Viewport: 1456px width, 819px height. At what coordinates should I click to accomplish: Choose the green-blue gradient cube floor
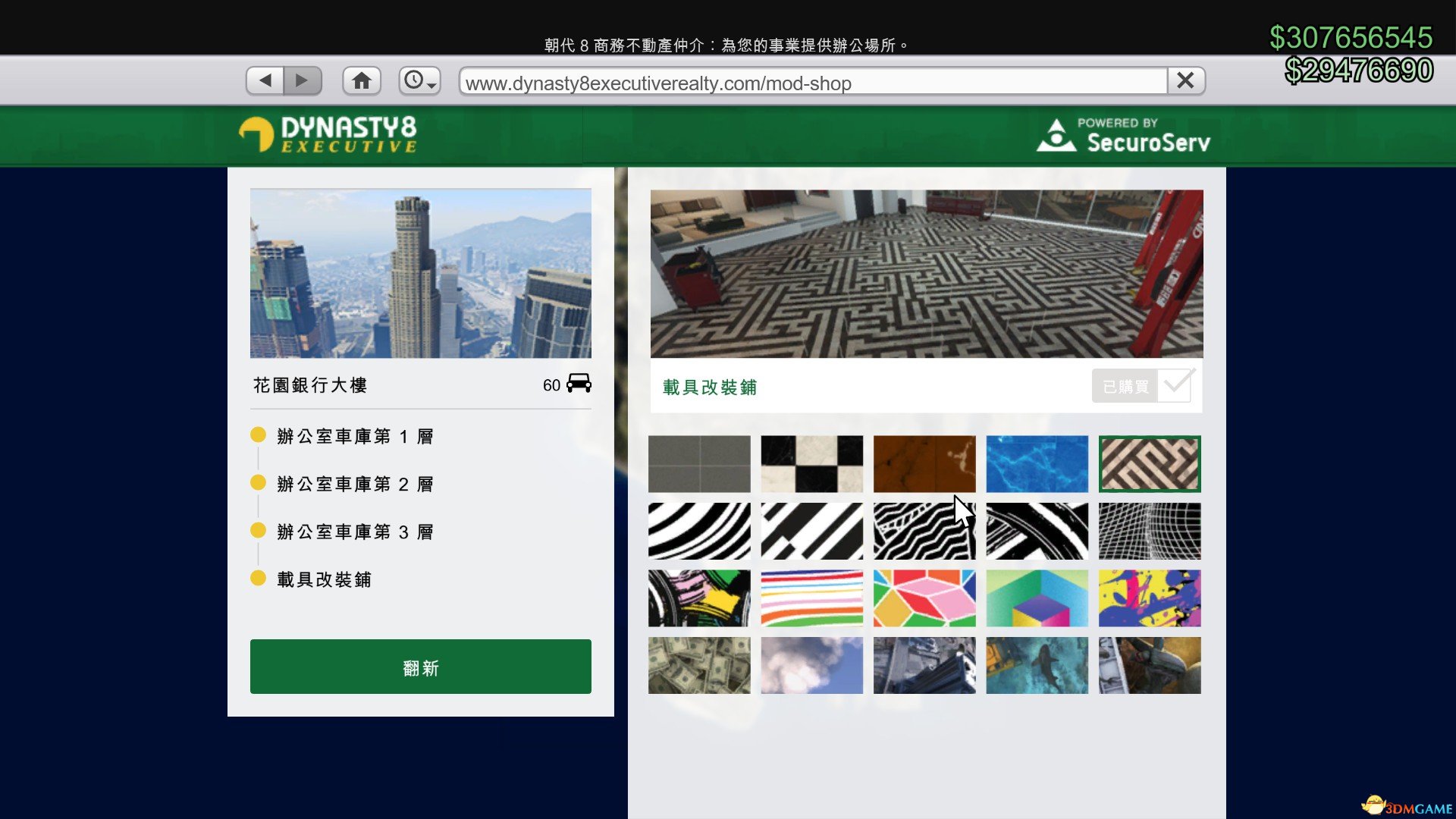(x=1037, y=598)
